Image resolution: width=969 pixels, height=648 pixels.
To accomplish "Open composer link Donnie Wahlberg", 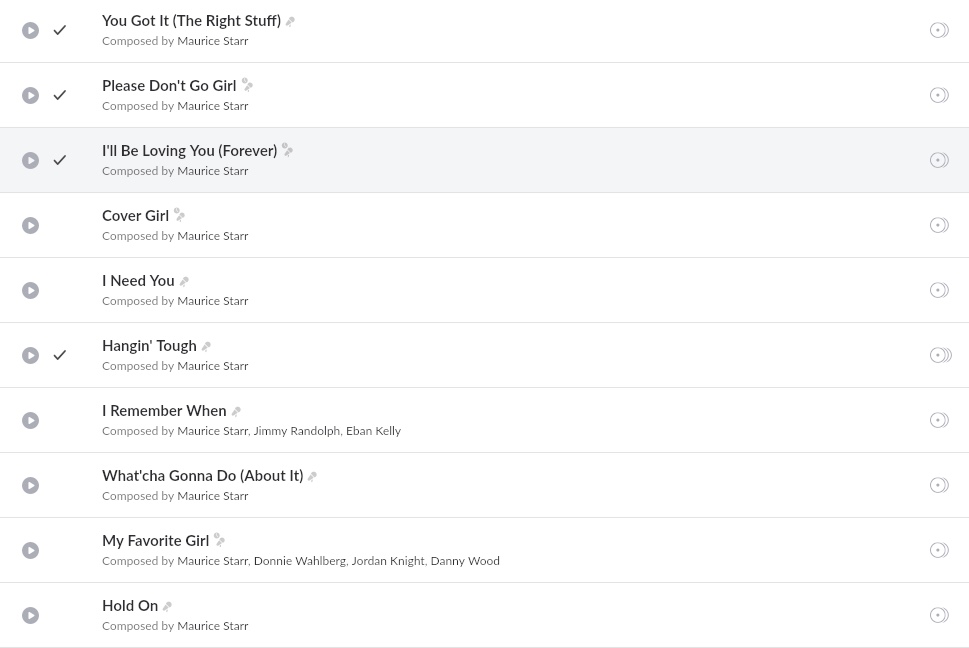I will [300, 561].
